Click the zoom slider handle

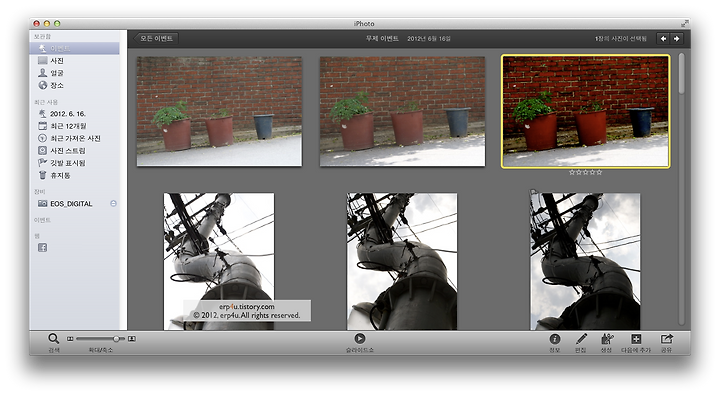[x=116, y=339]
